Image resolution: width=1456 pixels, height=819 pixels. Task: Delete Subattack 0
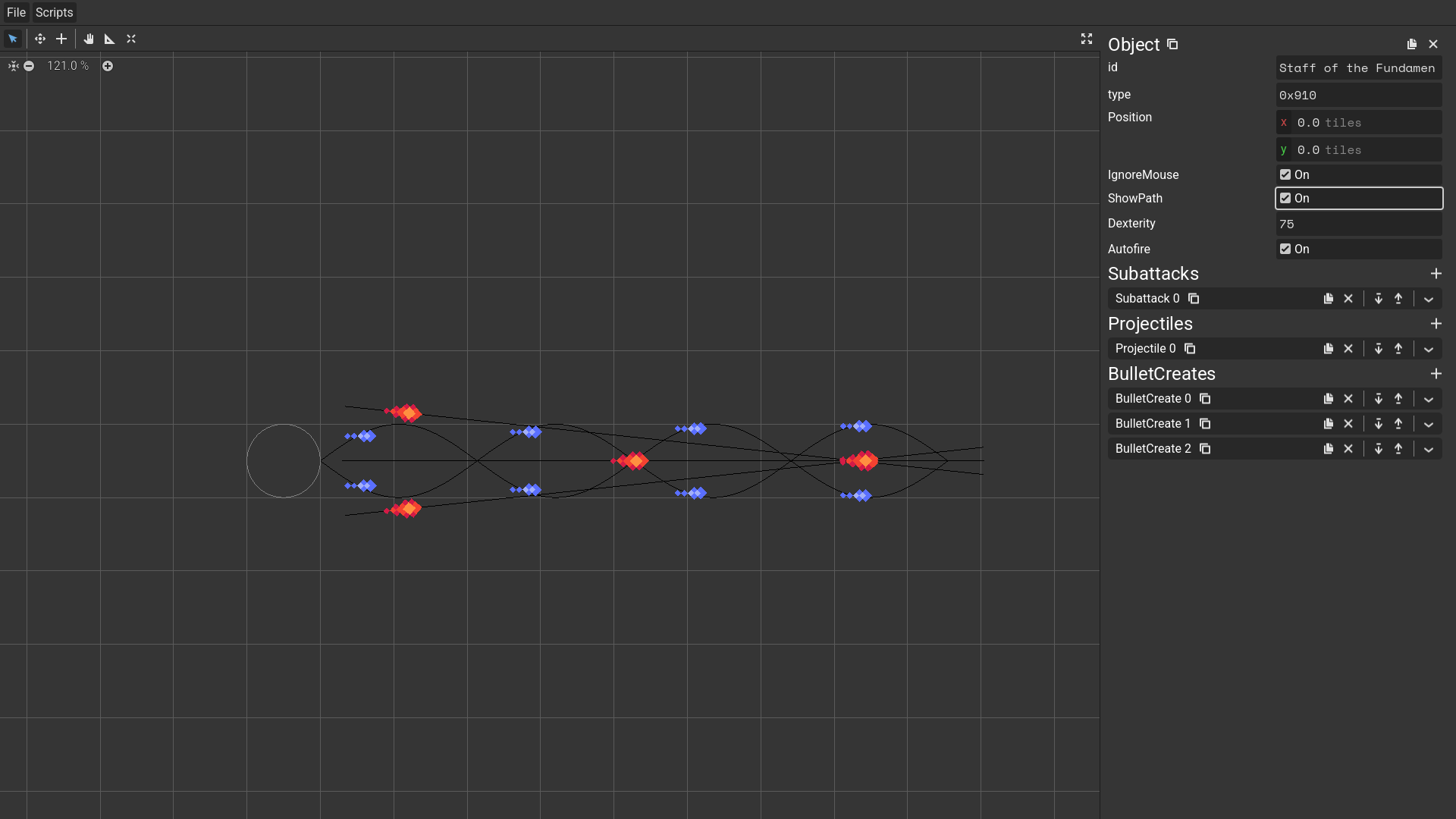pyautogui.click(x=1348, y=299)
